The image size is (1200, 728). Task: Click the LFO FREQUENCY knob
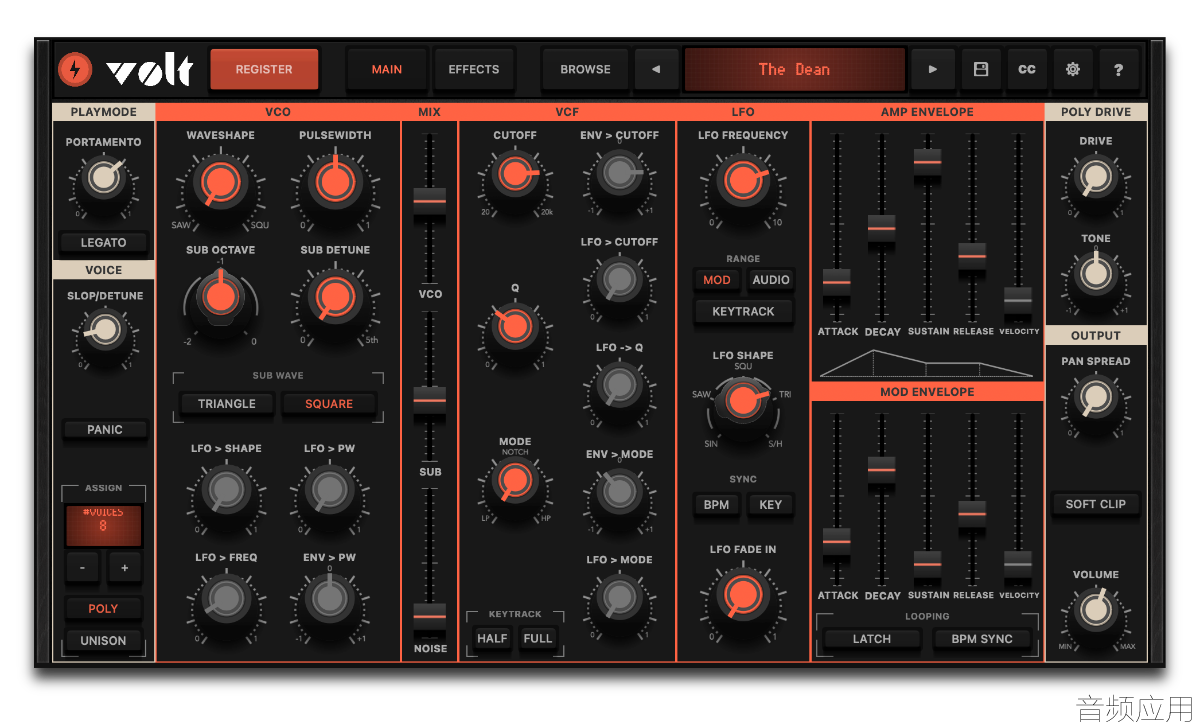(x=743, y=181)
